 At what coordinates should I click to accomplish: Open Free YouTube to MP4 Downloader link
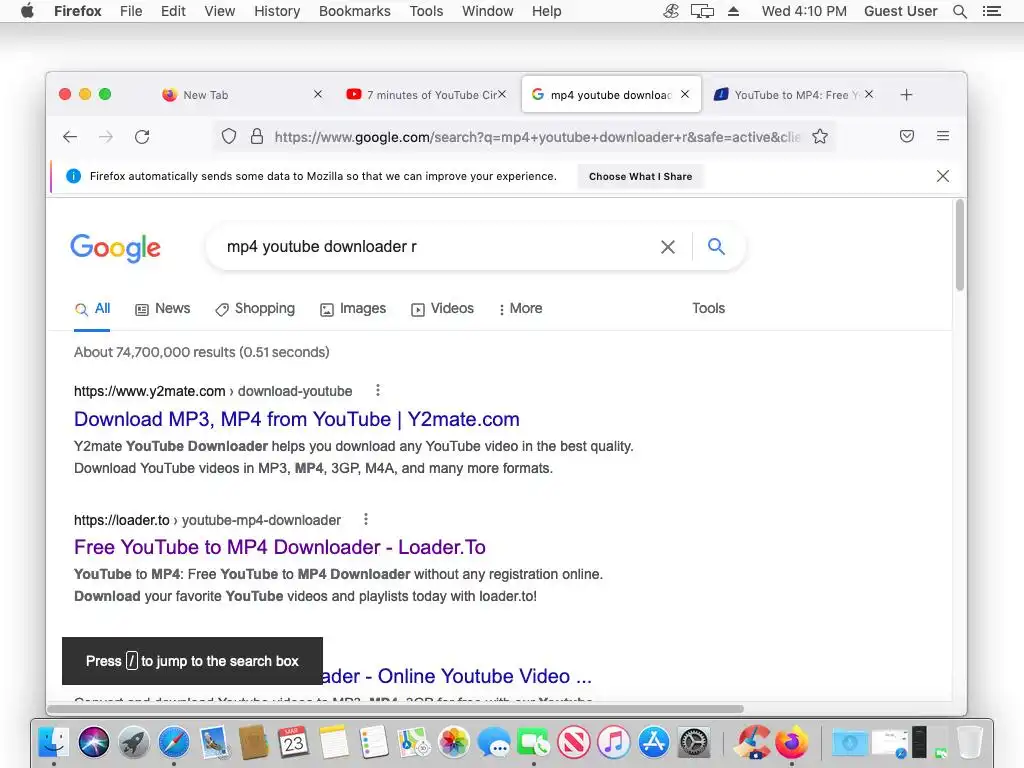(280, 547)
